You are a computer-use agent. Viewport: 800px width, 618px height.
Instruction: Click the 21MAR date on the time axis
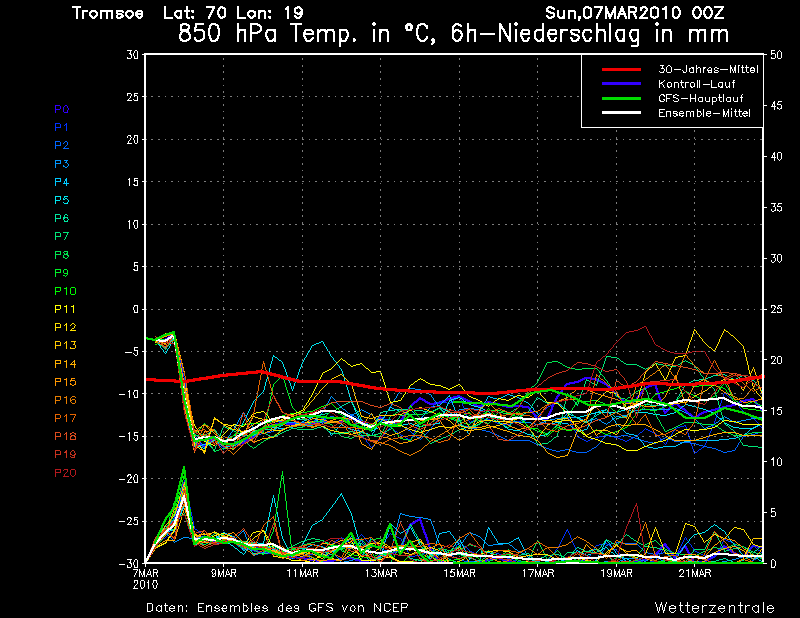coord(695,574)
